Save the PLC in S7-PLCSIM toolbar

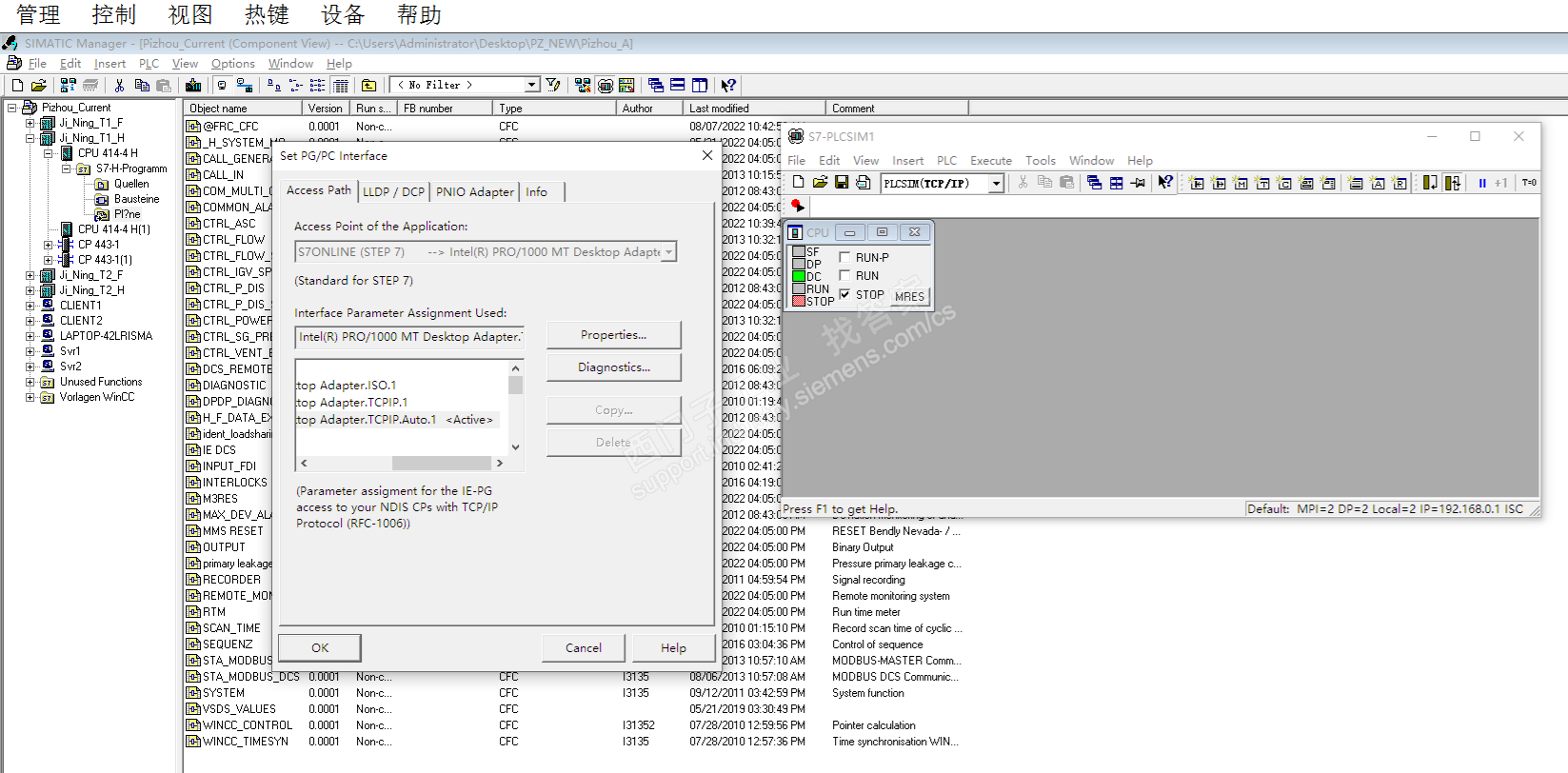[842, 183]
